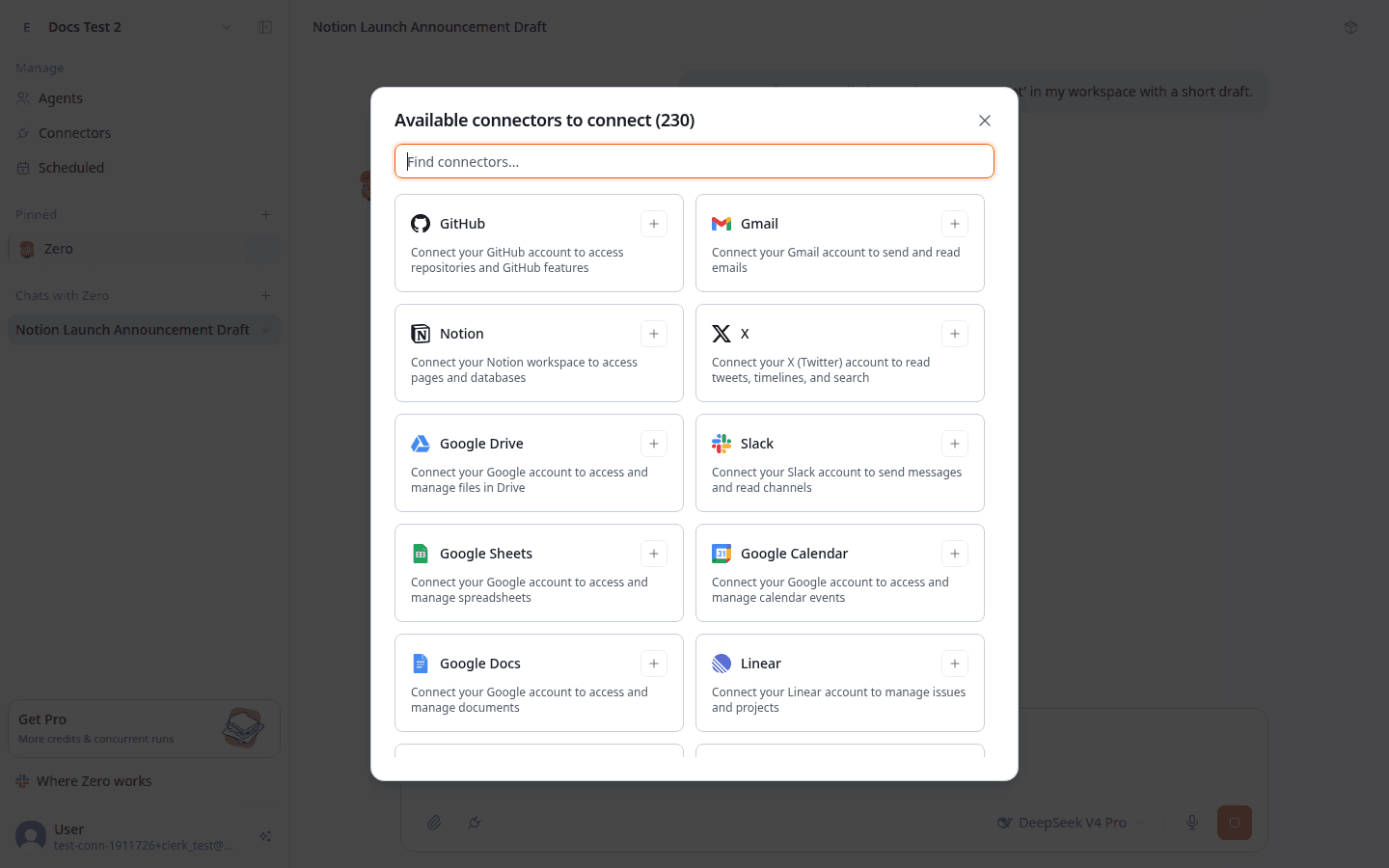This screenshot has width=1389, height=868.
Task: Click the Get Pro upgrade card
Action: click(x=144, y=728)
